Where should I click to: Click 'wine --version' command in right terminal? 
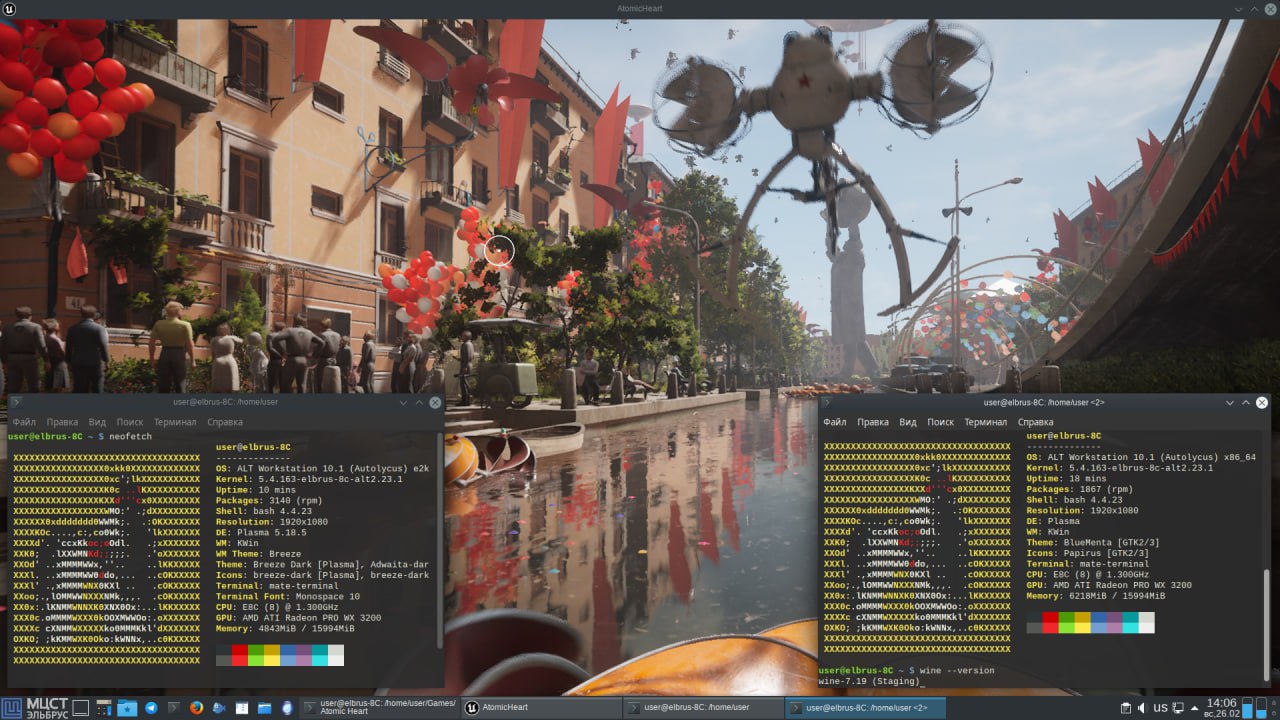coord(958,670)
